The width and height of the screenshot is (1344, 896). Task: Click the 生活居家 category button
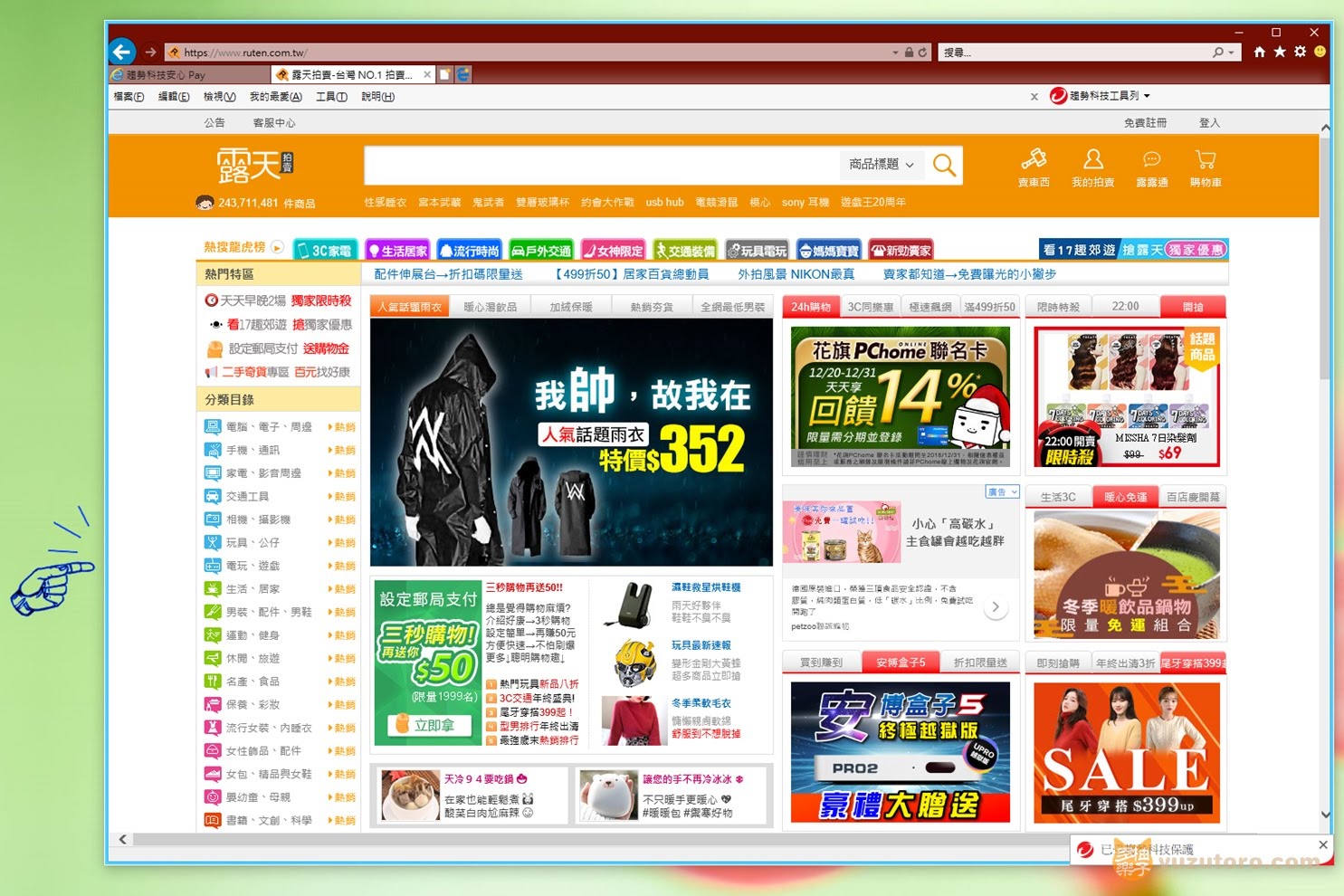(397, 251)
